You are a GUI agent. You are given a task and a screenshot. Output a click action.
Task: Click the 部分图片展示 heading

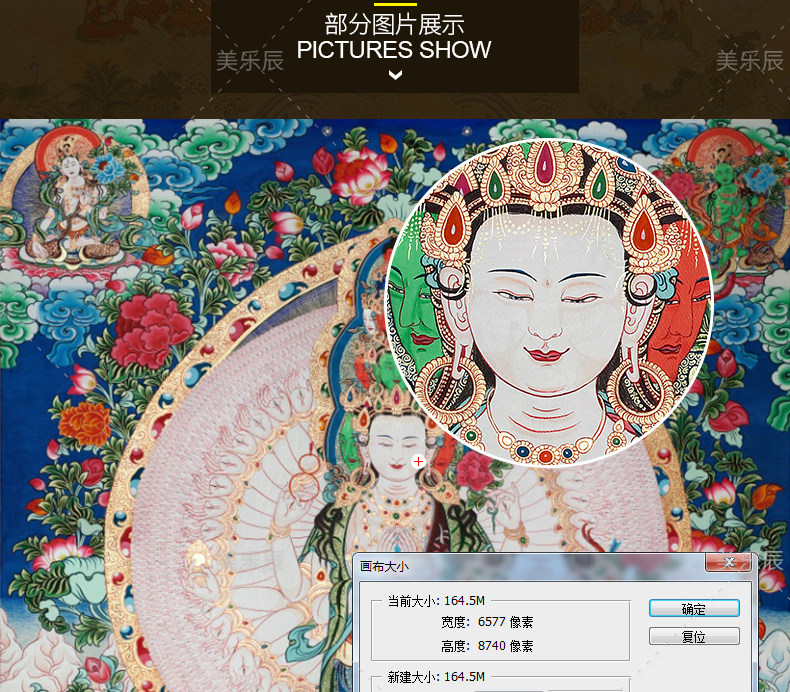point(394,24)
